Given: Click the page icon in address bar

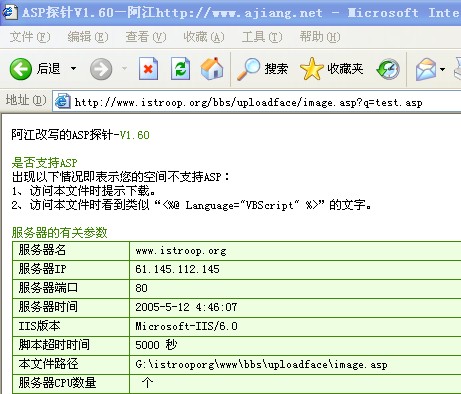Looking at the screenshot, I should (63, 101).
